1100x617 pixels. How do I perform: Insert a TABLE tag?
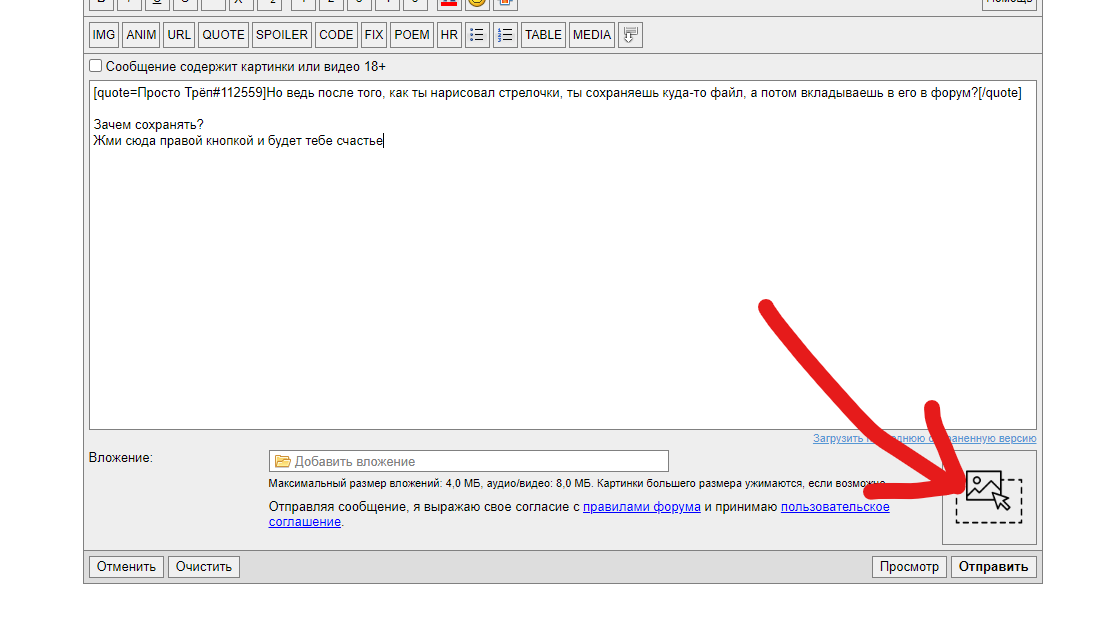point(543,34)
